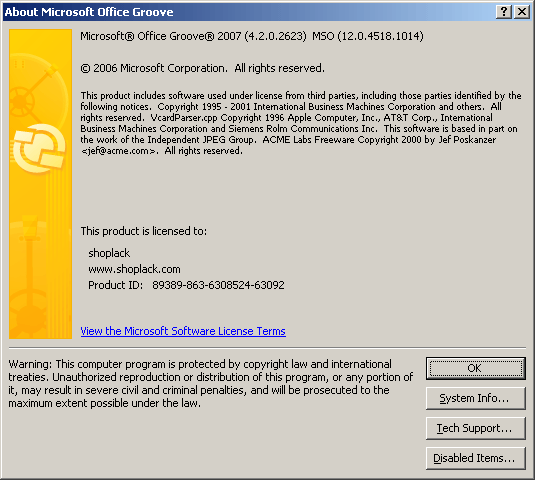The image size is (535, 480).
Task: Select the licensee name shoplack
Action: (109, 253)
